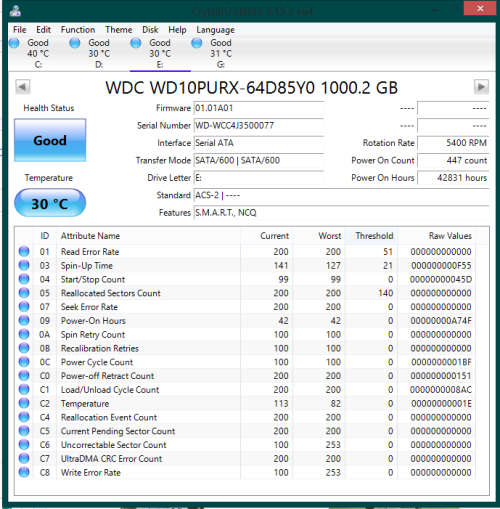The width and height of the screenshot is (500, 509).
Task: Select the Spin-Up Time attribute name
Action: (x=87, y=266)
